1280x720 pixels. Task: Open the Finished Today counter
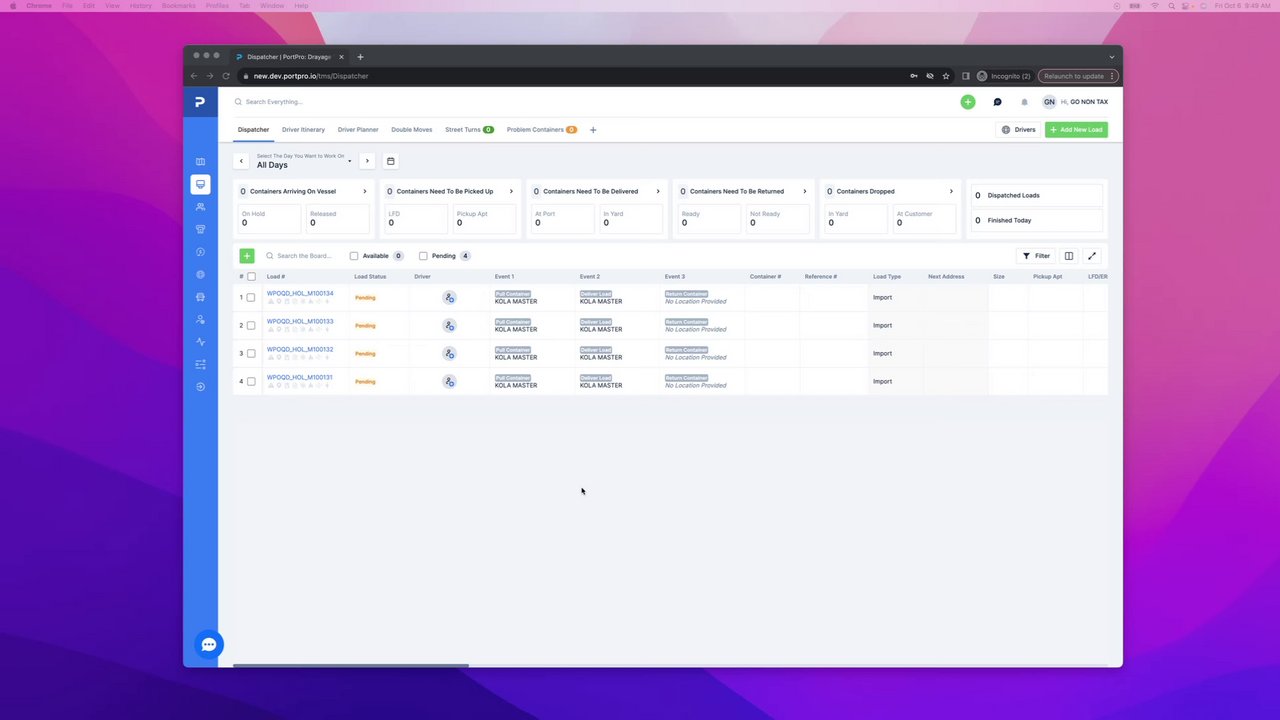(1036, 220)
